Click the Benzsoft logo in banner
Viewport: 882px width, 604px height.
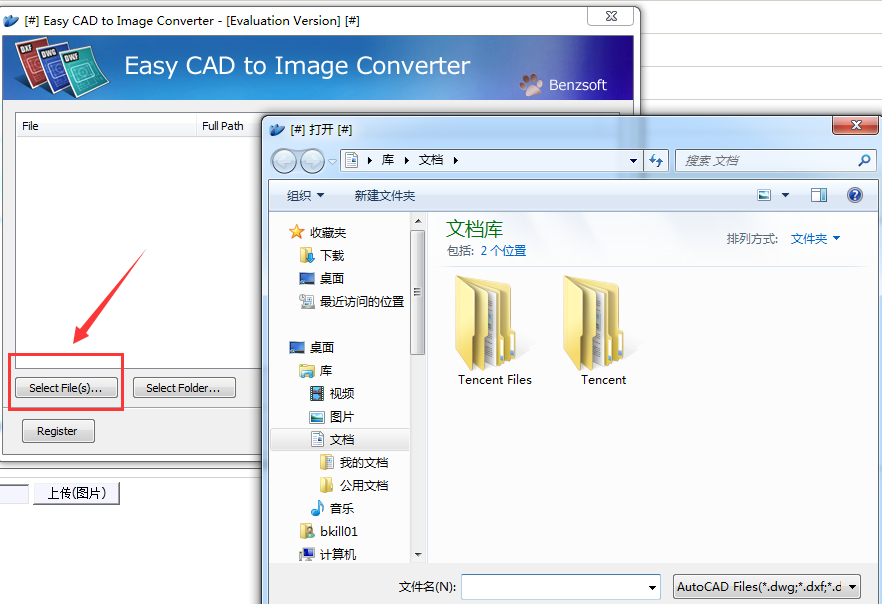[563, 85]
